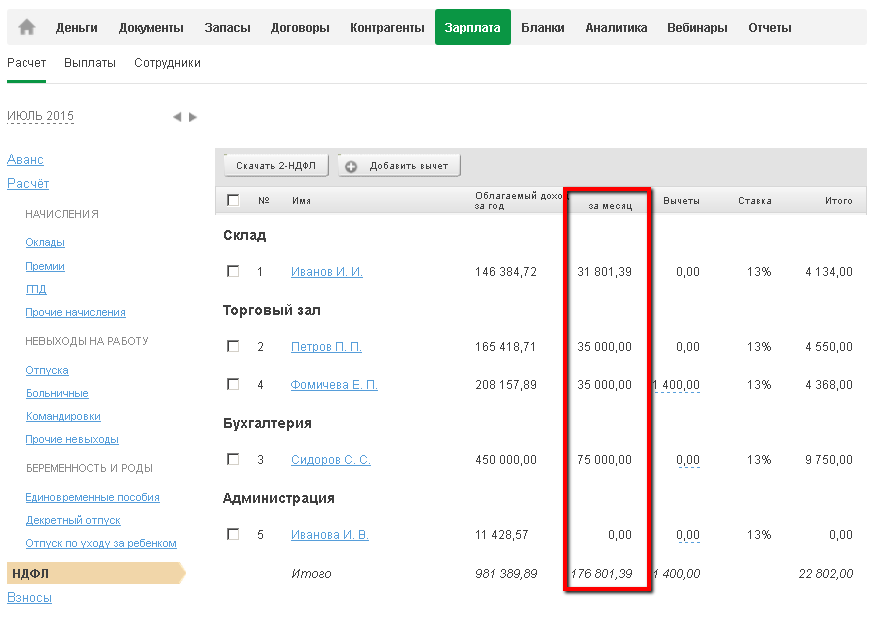Open the Контрагенты menu

pyautogui.click(x=387, y=27)
